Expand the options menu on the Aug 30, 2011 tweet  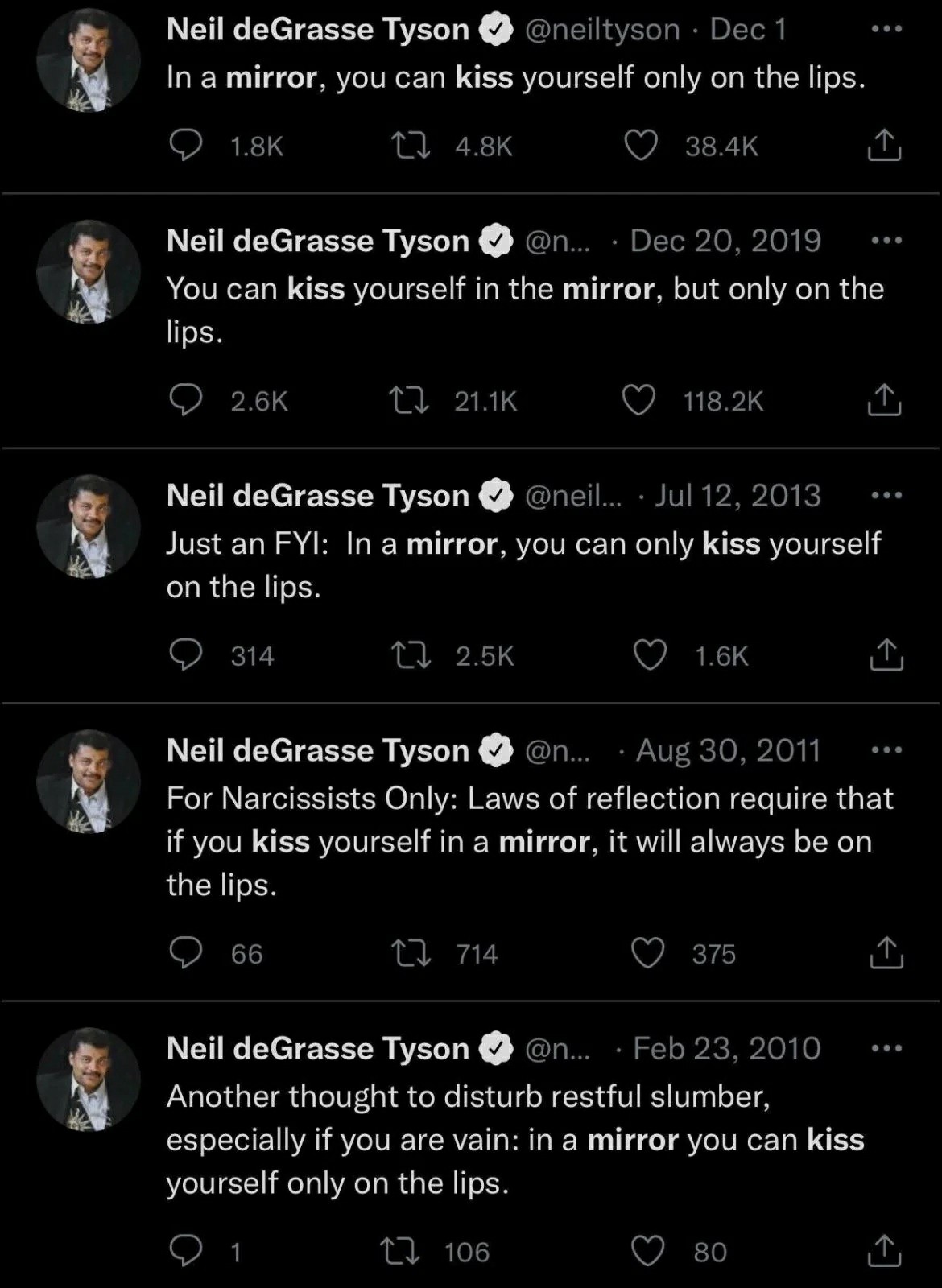(886, 749)
